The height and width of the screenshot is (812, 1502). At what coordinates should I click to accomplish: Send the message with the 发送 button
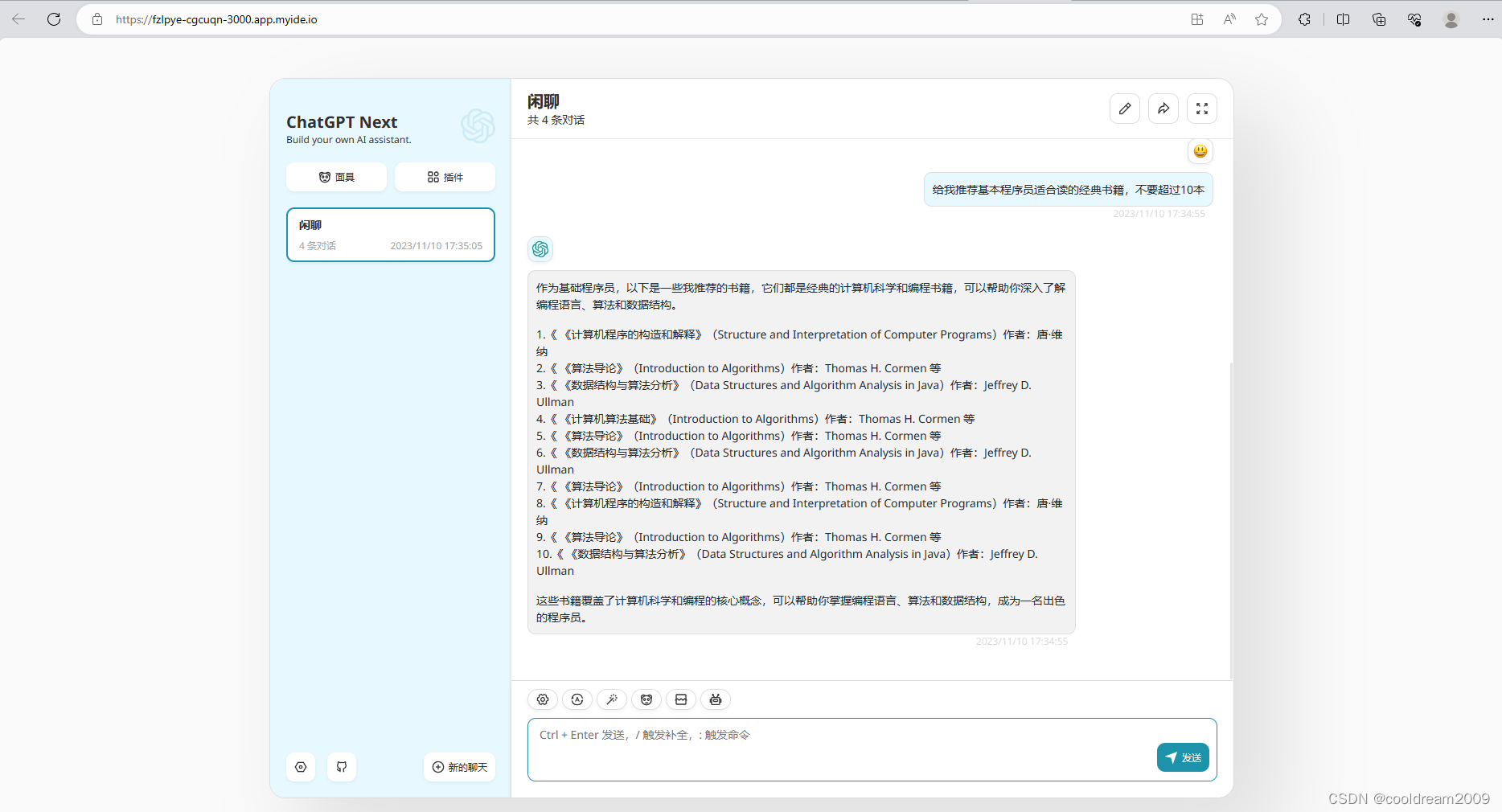pyautogui.click(x=1183, y=757)
